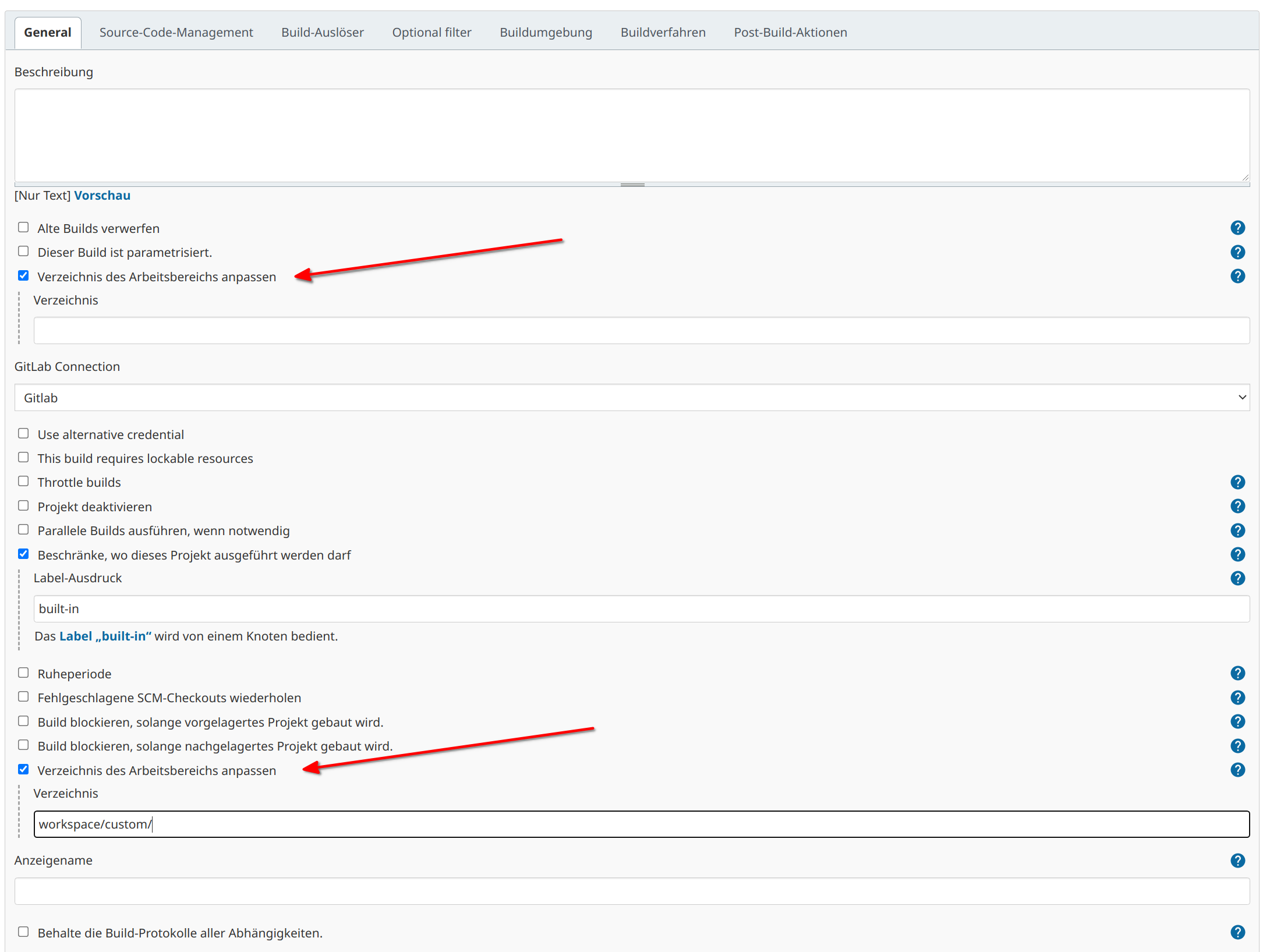Grab the Beschreibung textarea resize handle bar
Screen dimensions: 1277x952
pyautogui.click(x=632, y=185)
